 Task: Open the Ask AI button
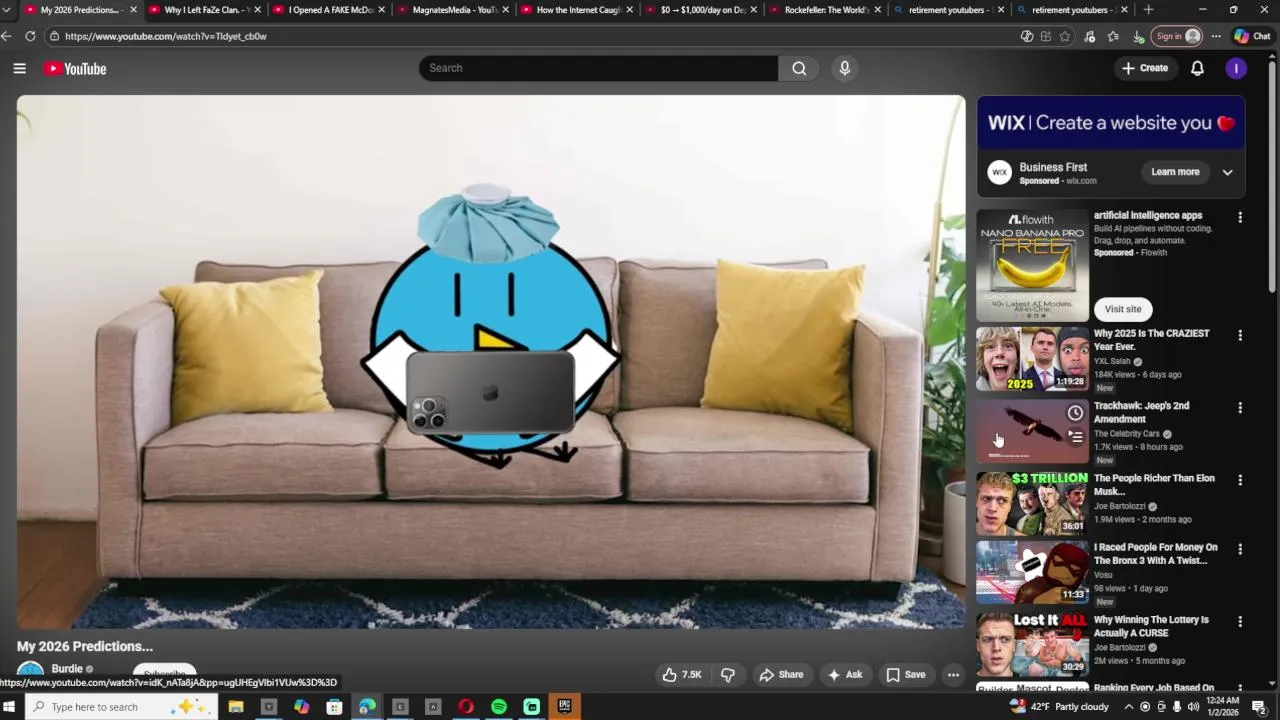click(844, 675)
